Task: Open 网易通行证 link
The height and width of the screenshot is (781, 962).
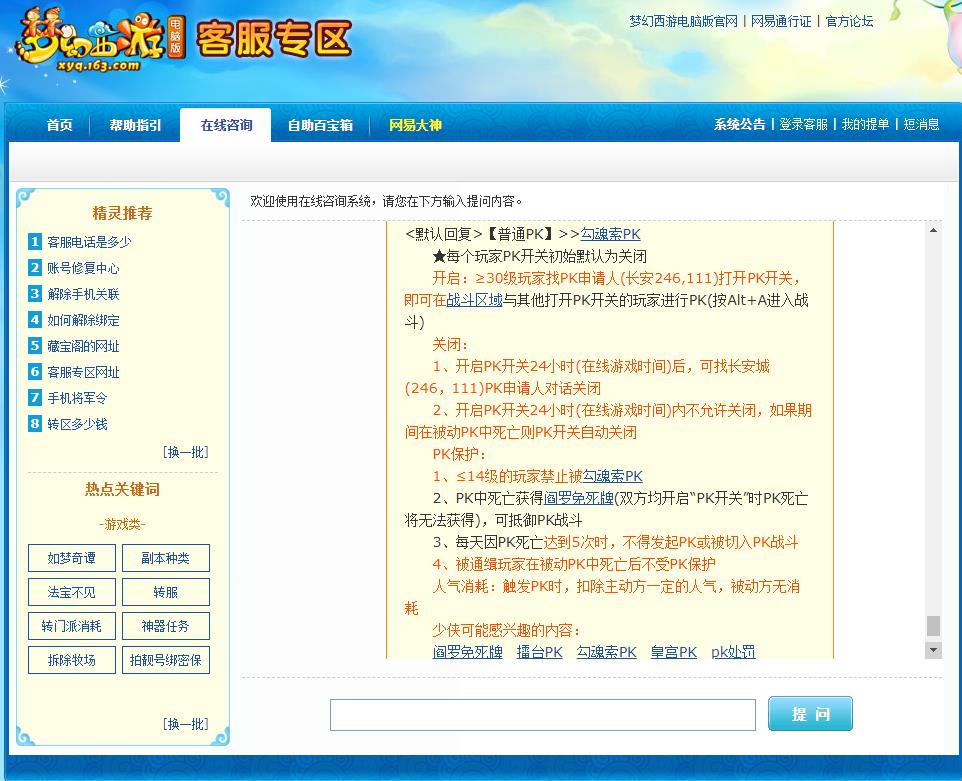Action: 779,21
